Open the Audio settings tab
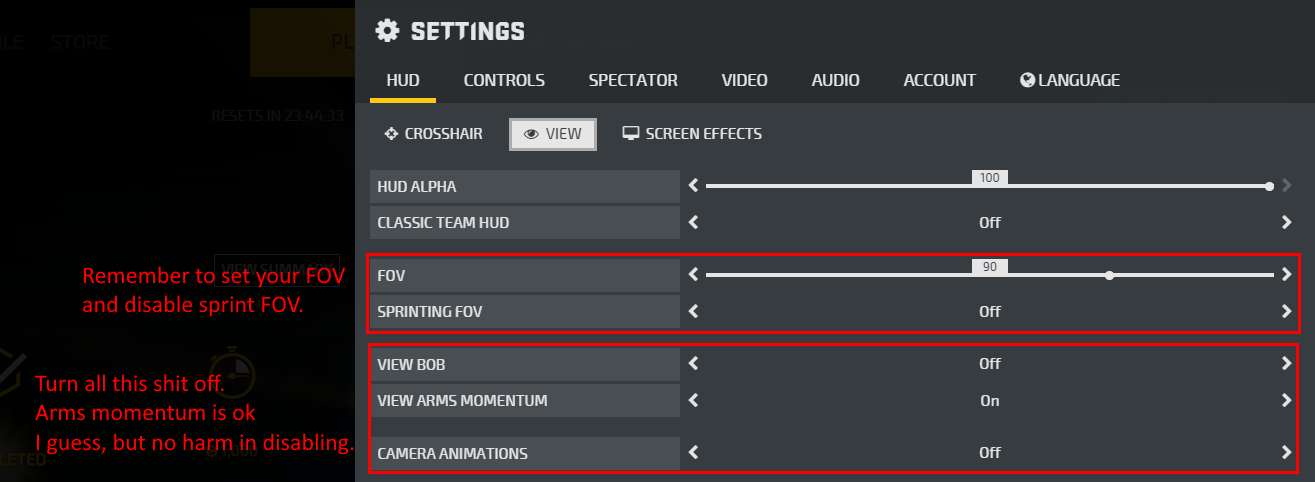The image size is (1315, 482). pyautogui.click(x=835, y=80)
